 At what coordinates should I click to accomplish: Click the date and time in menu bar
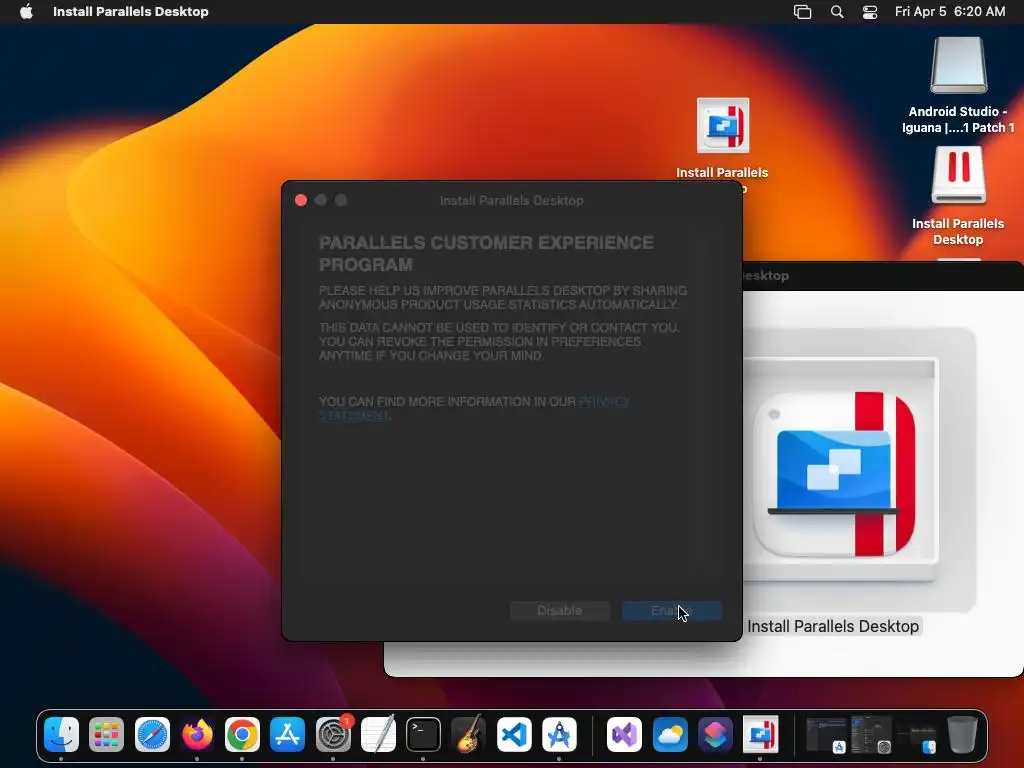pyautogui.click(x=950, y=11)
